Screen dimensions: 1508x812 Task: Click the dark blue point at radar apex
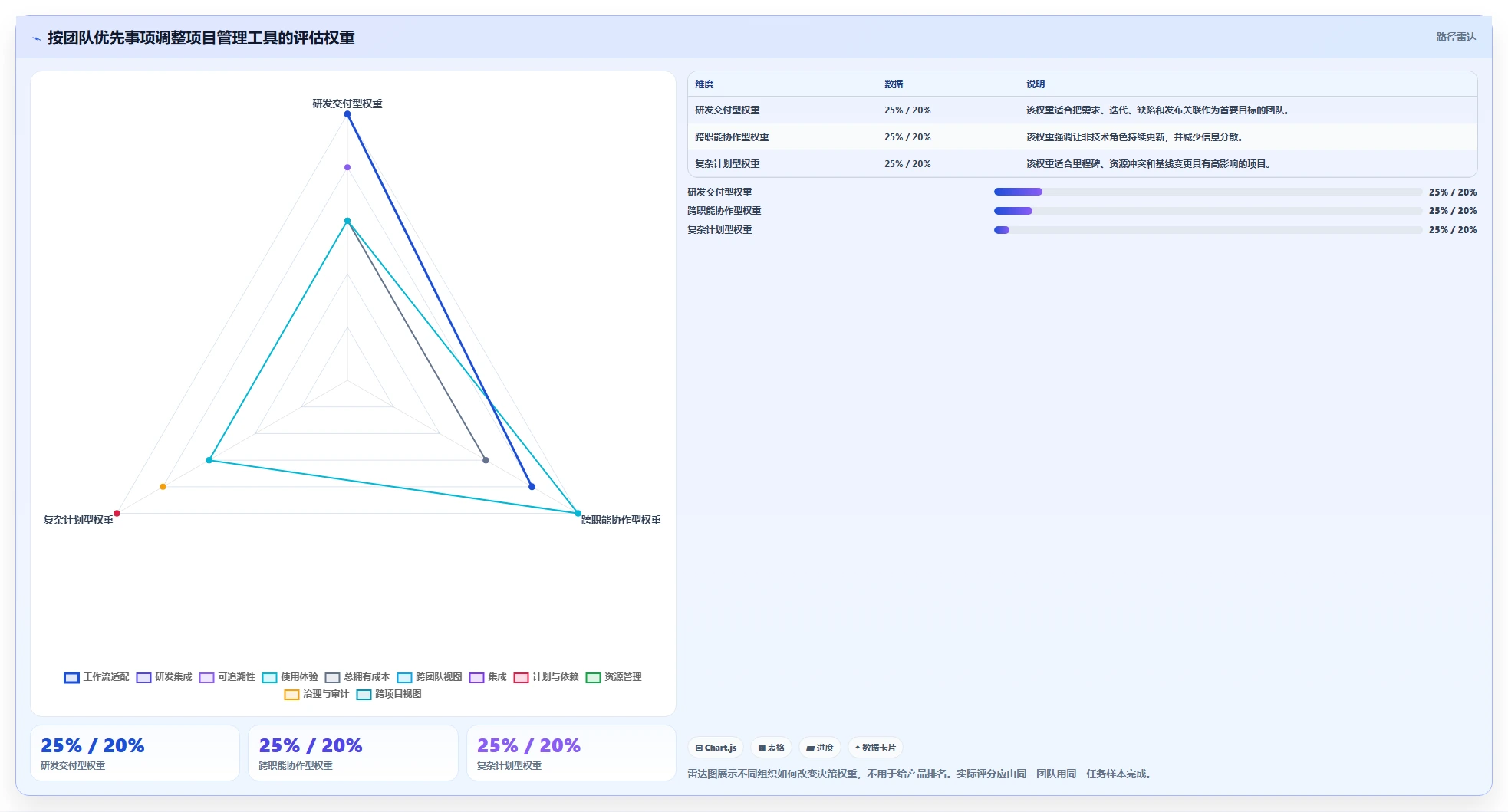(347, 114)
